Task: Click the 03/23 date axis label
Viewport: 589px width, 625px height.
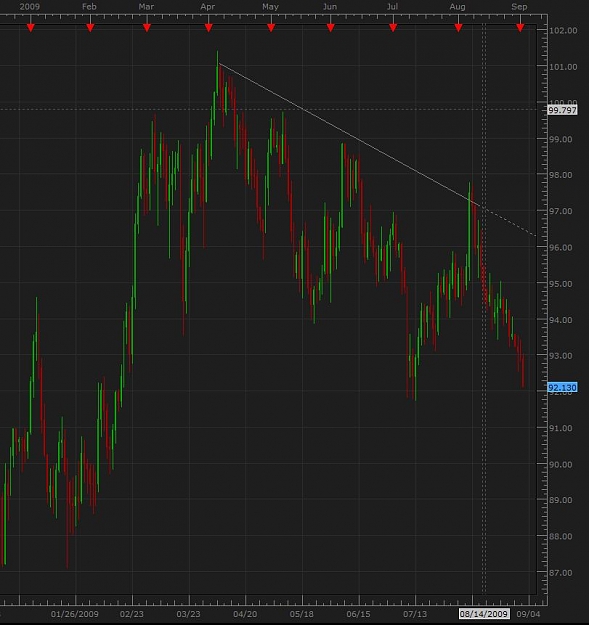Action: pos(188,614)
